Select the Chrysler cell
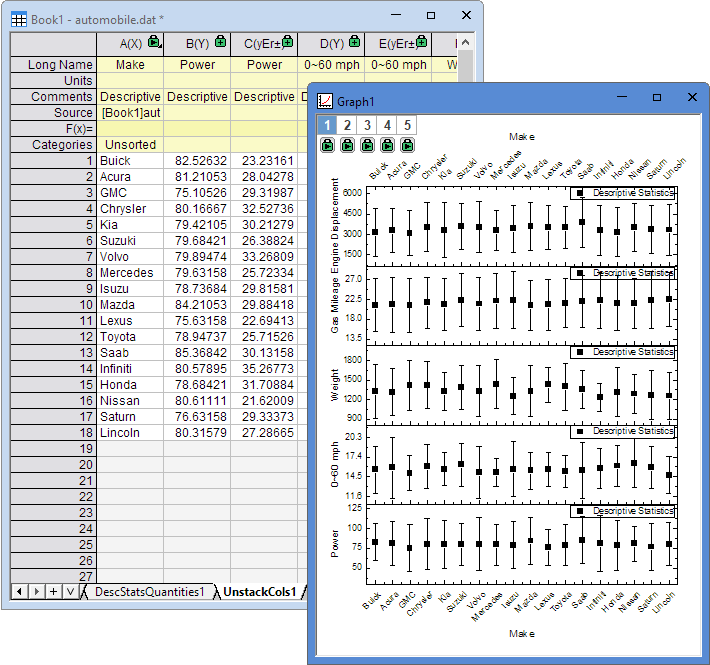 (x=130, y=209)
